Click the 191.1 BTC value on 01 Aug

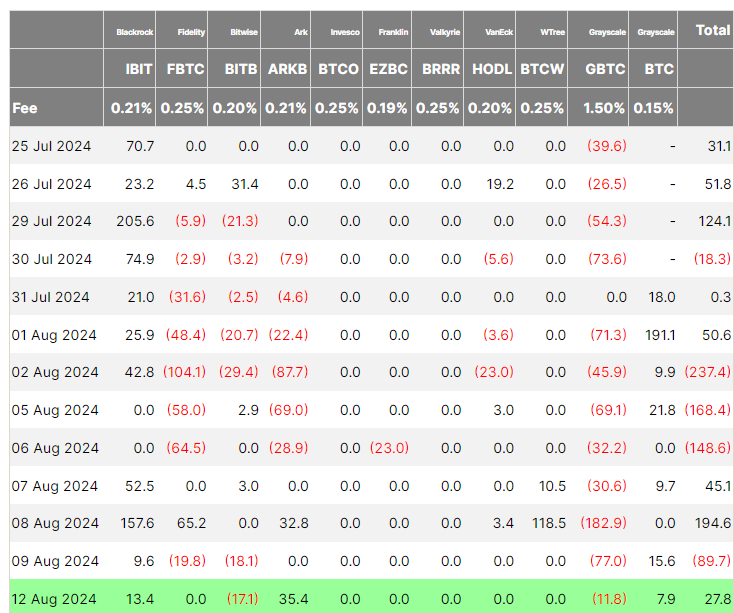pos(657,335)
